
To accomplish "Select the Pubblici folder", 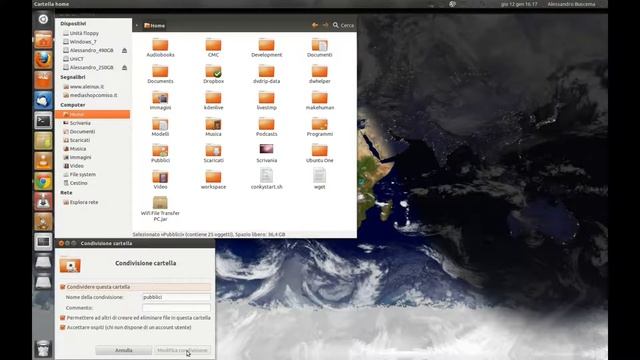I will coord(160,153).
